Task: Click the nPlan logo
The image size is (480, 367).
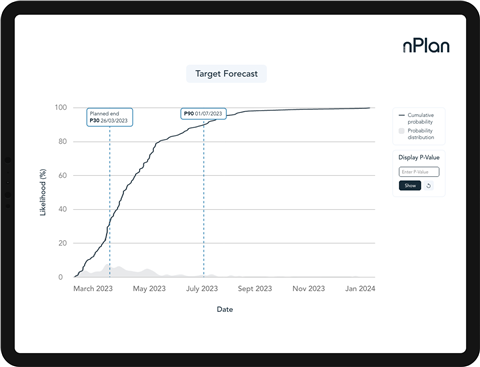Action: tap(426, 45)
